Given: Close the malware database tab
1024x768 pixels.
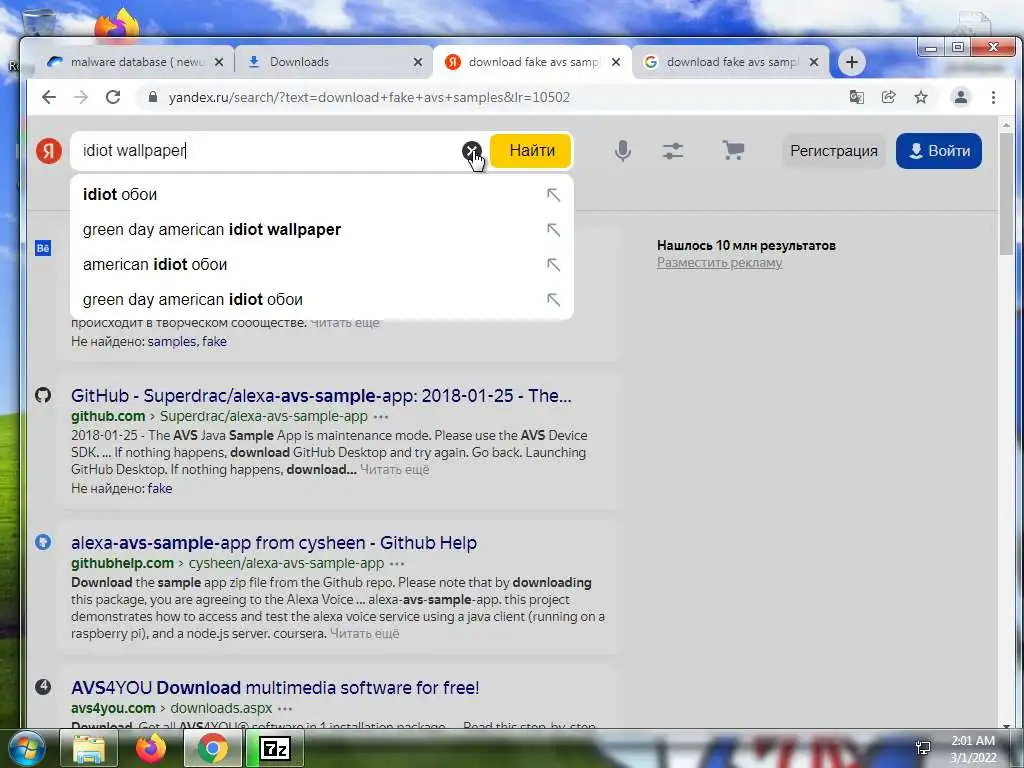Looking at the screenshot, I should point(219,62).
